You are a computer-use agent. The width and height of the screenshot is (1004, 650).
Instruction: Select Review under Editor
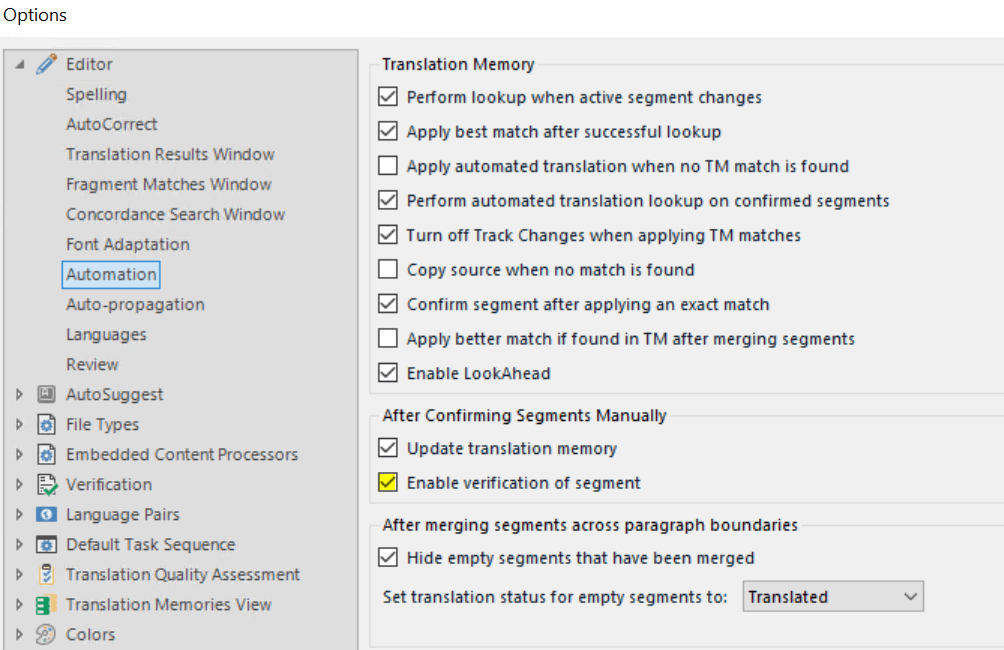pyautogui.click(x=92, y=364)
